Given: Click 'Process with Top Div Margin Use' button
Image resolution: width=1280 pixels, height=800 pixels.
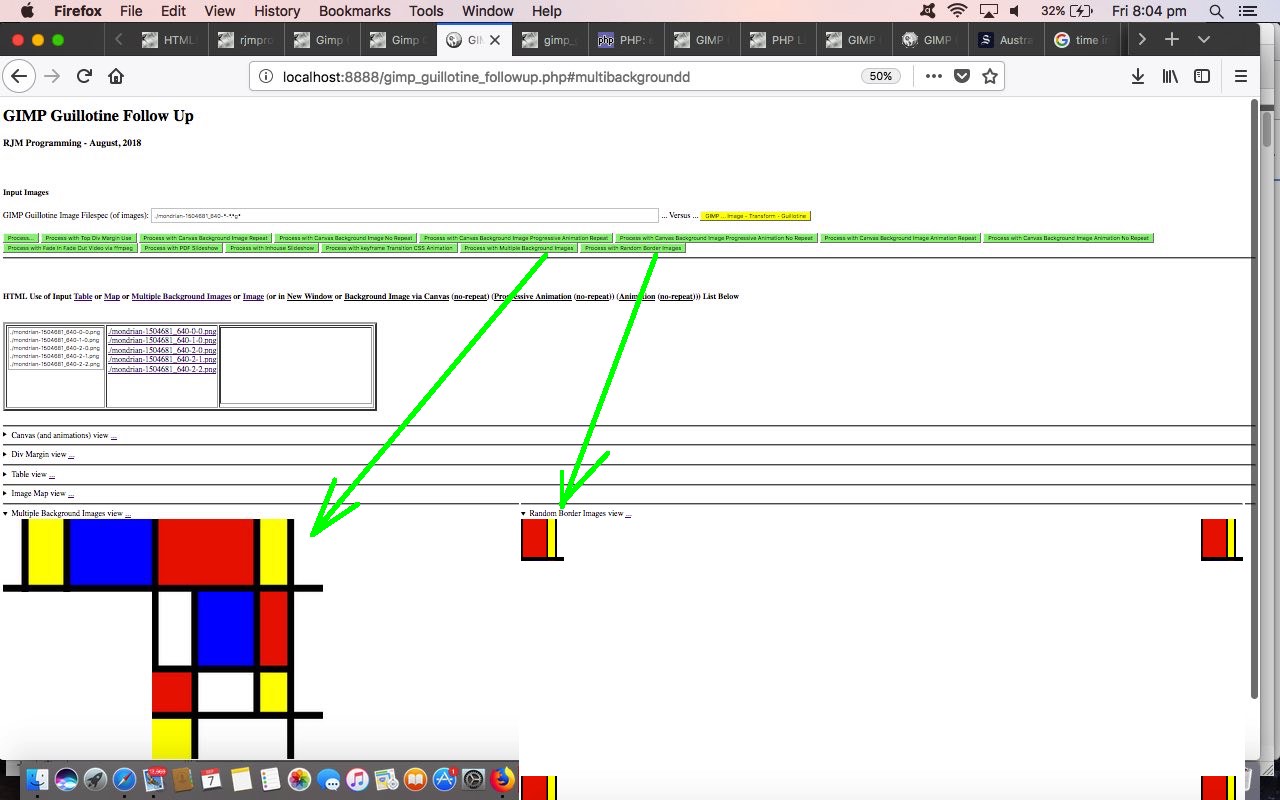Looking at the screenshot, I should [x=88, y=238].
